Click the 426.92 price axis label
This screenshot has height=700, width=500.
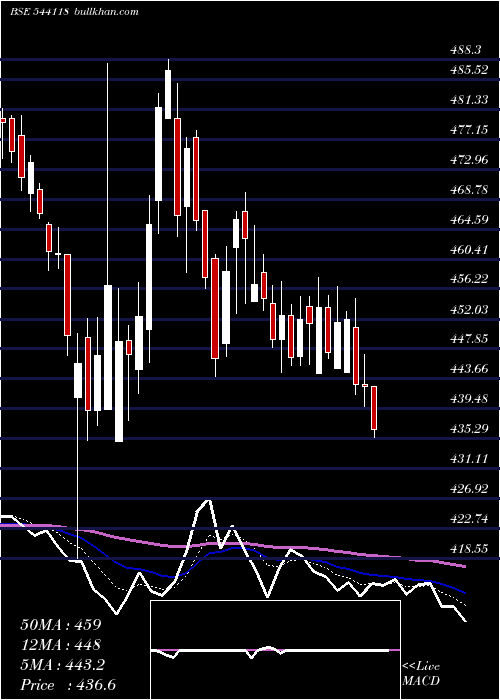pyautogui.click(x=469, y=489)
